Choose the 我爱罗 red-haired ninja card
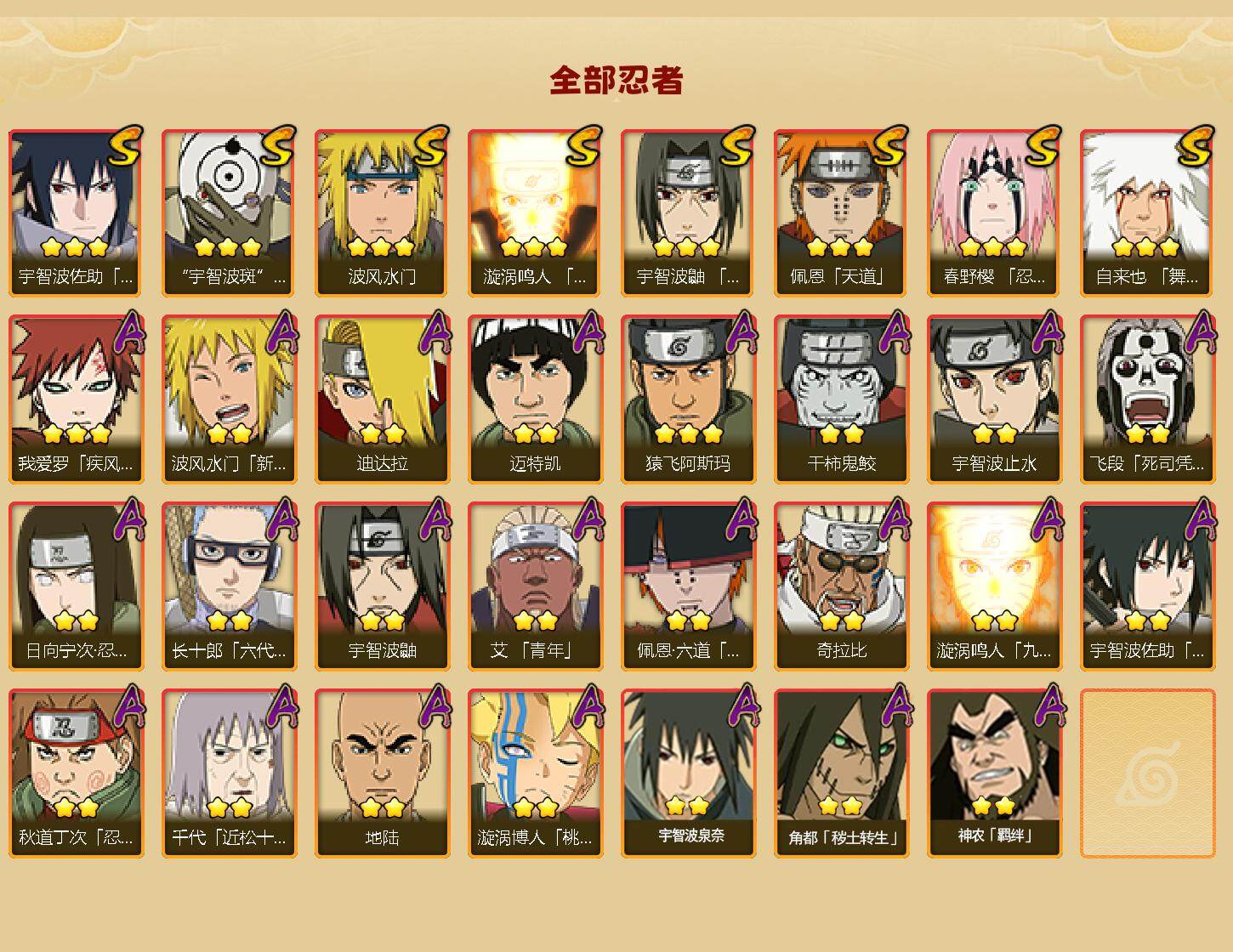The image size is (1233, 952). pos(76,399)
